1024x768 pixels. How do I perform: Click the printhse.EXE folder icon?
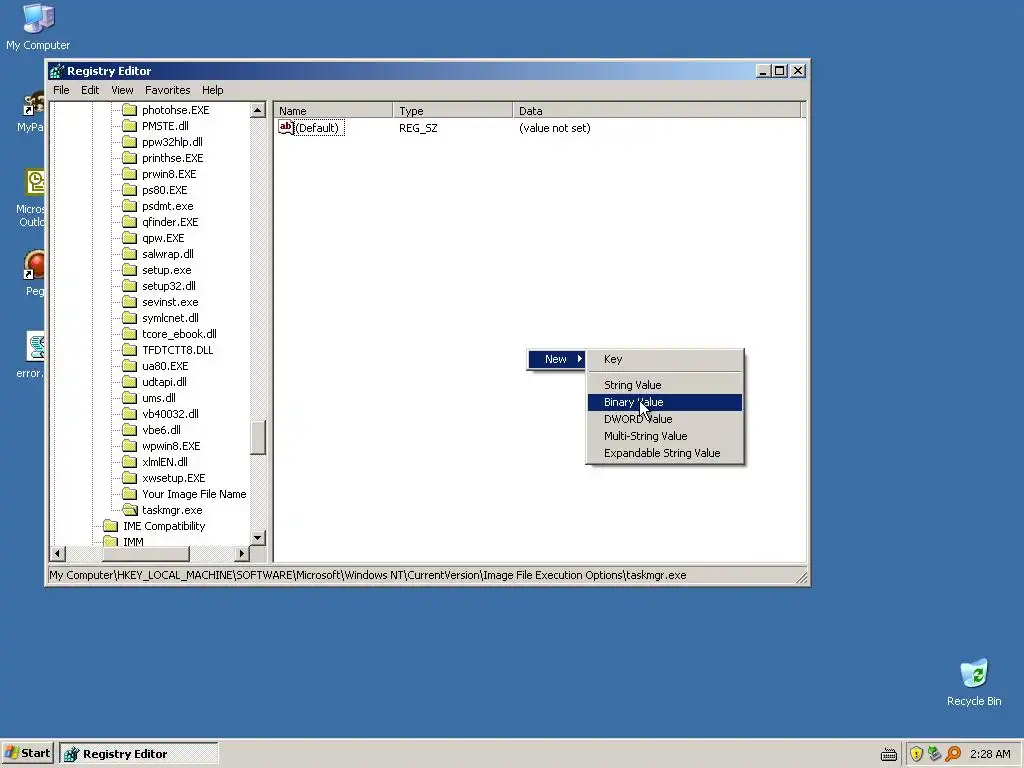click(130, 158)
